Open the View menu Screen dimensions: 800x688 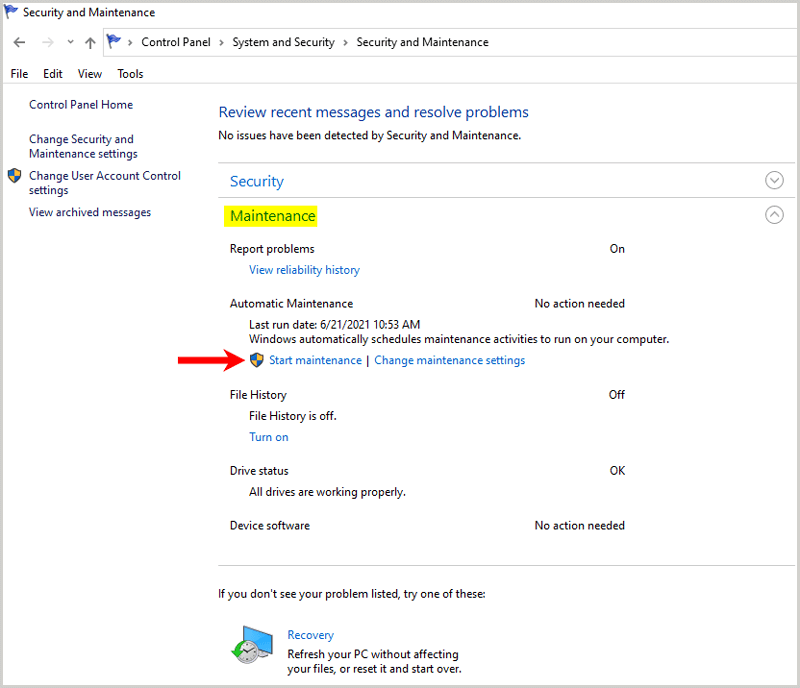click(90, 74)
